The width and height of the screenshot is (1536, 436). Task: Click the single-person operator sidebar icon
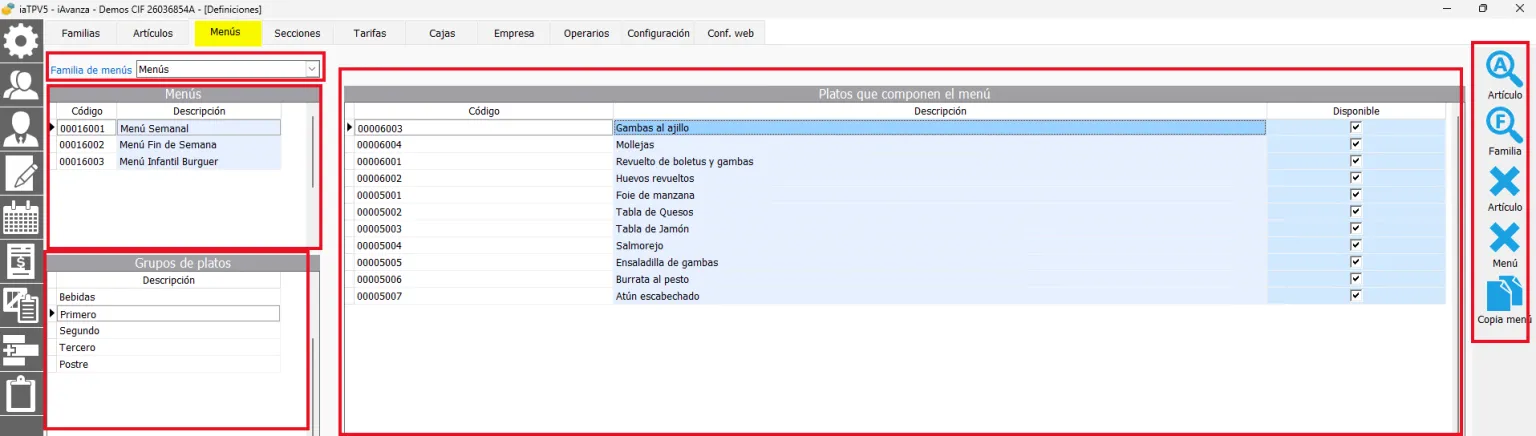tap(21, 128)
